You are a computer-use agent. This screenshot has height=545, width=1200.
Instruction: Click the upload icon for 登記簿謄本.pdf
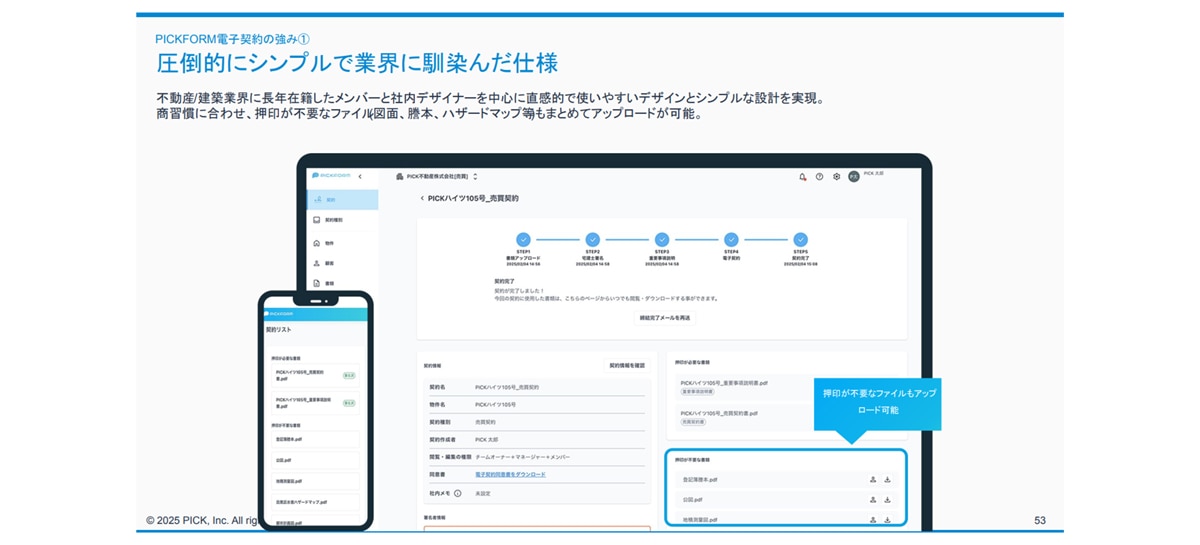[873, 480]
